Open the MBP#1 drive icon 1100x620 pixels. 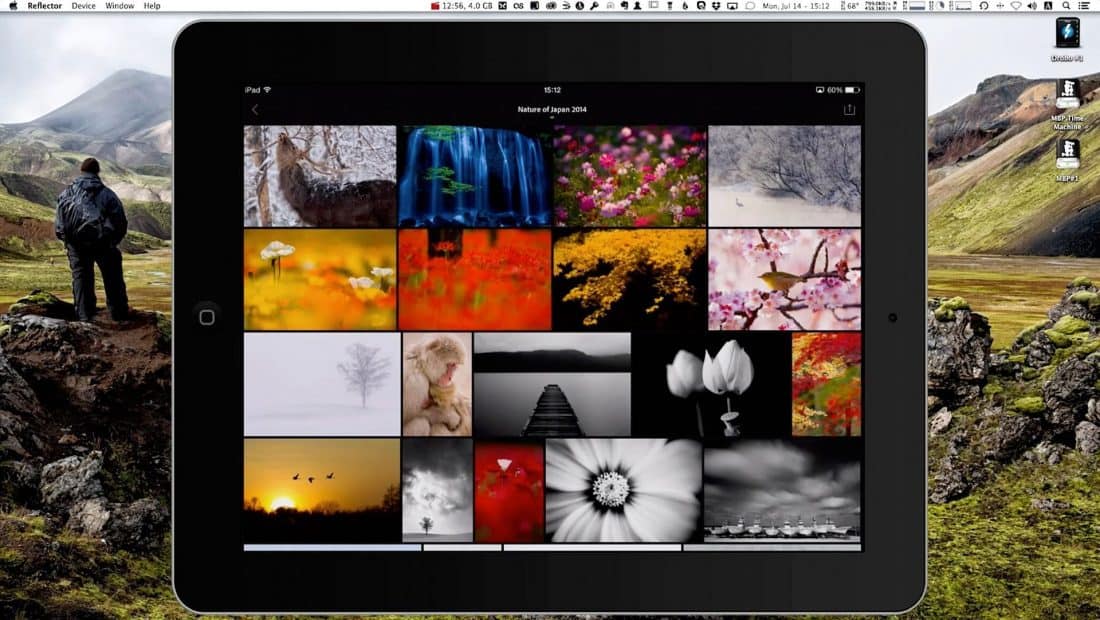pos(1067,153)
